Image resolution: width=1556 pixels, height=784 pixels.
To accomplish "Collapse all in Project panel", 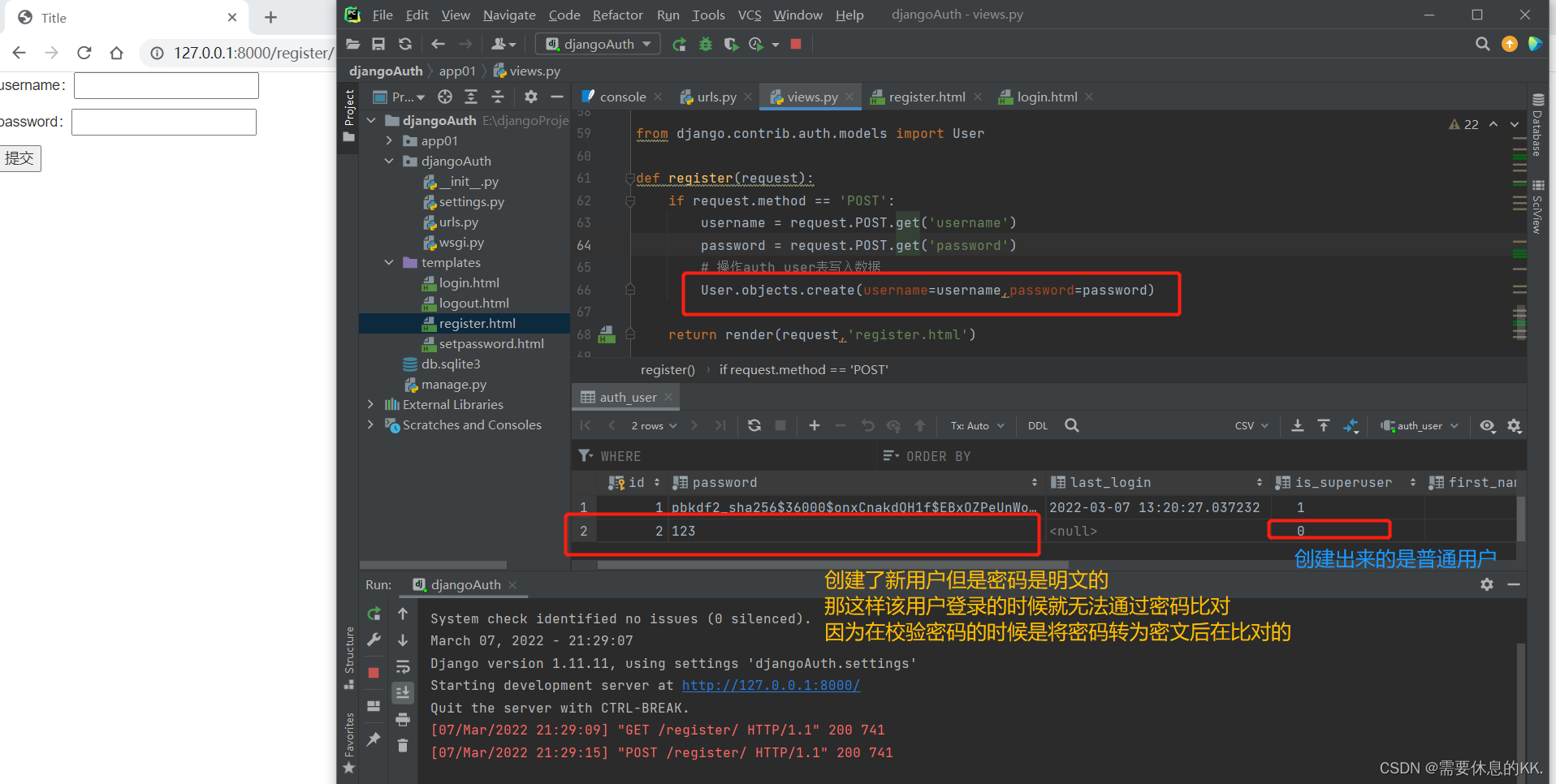I will [x=498, y=97].
